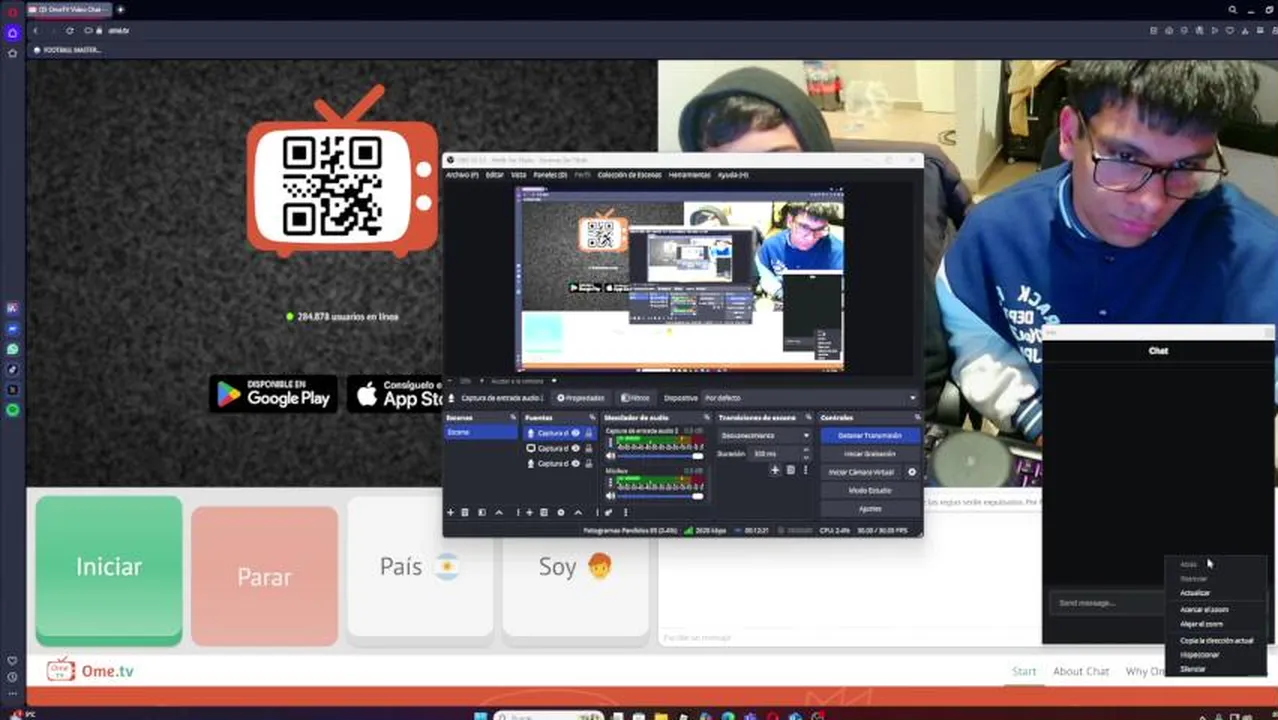Toggle visibility of second Captura source
Viewport: 1278px width, 720px height.
[575, 448]
